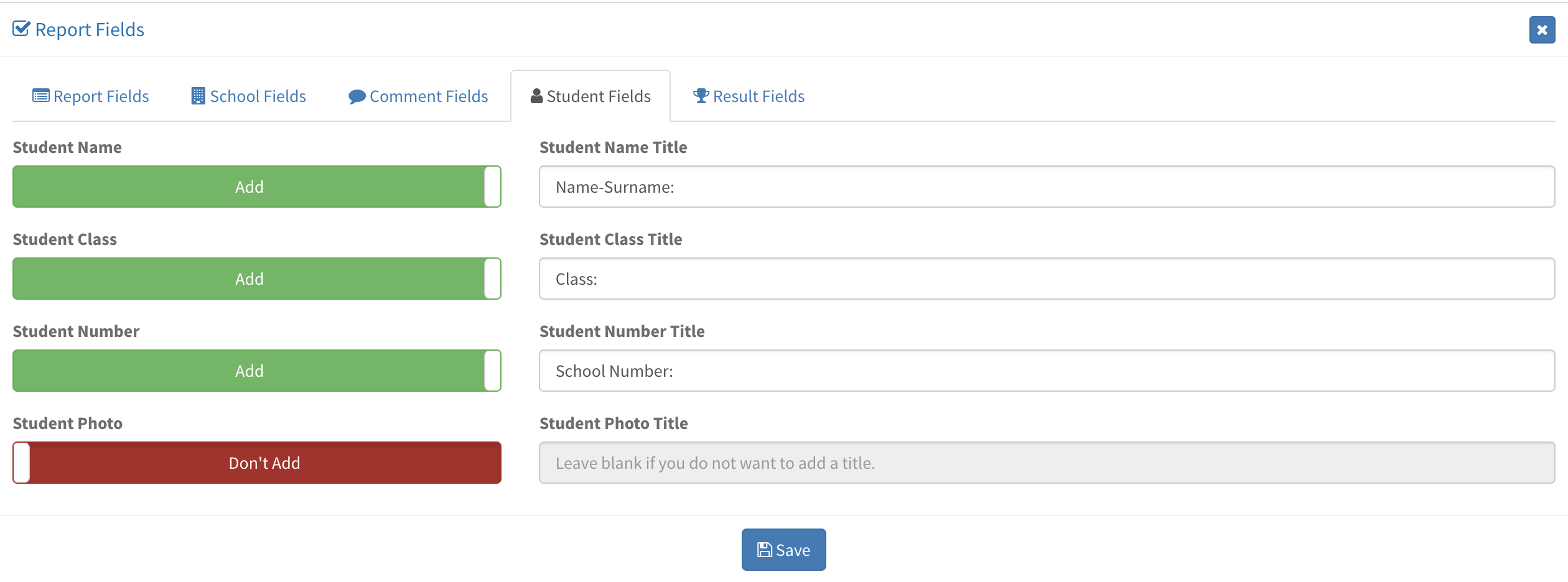This screenshot has height=582, width=1568.
Task: Open the Comment Fields tab
Action: 418,96
